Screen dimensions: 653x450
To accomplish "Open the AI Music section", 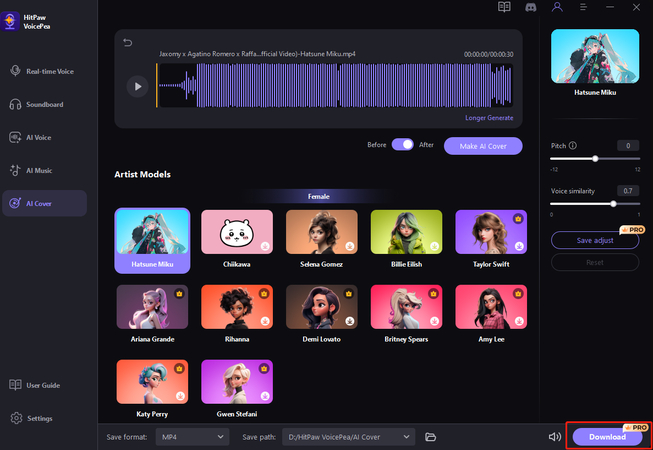I will tap(45, 170).
